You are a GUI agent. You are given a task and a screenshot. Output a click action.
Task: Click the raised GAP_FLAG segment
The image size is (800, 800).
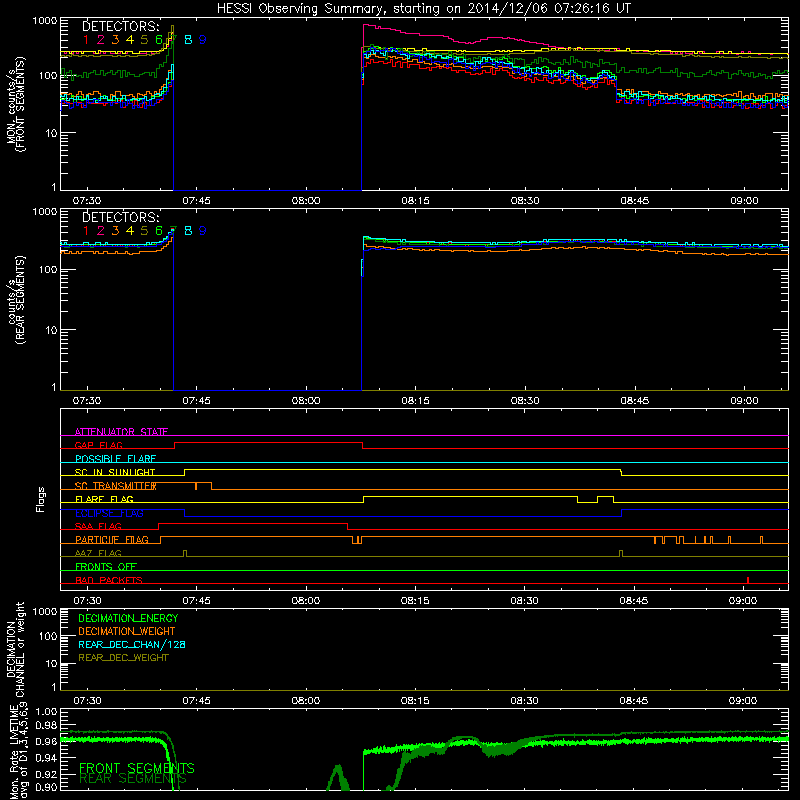tap(268, 443)
